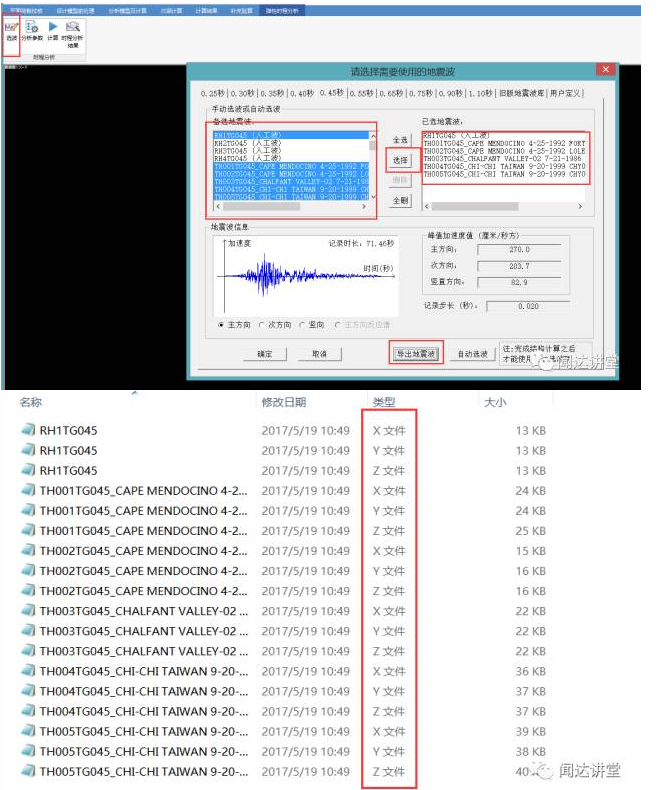Open the 旧版地震波库 tab
The height and width of the screenshot is (790, 660).
click(x=522, y=93)
